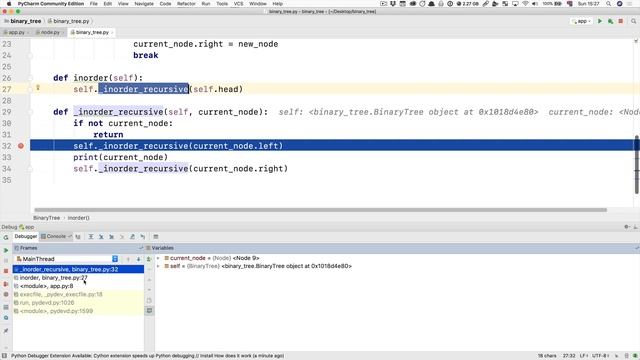Click the 27:32 cursor position in status bar

[569, 356]
